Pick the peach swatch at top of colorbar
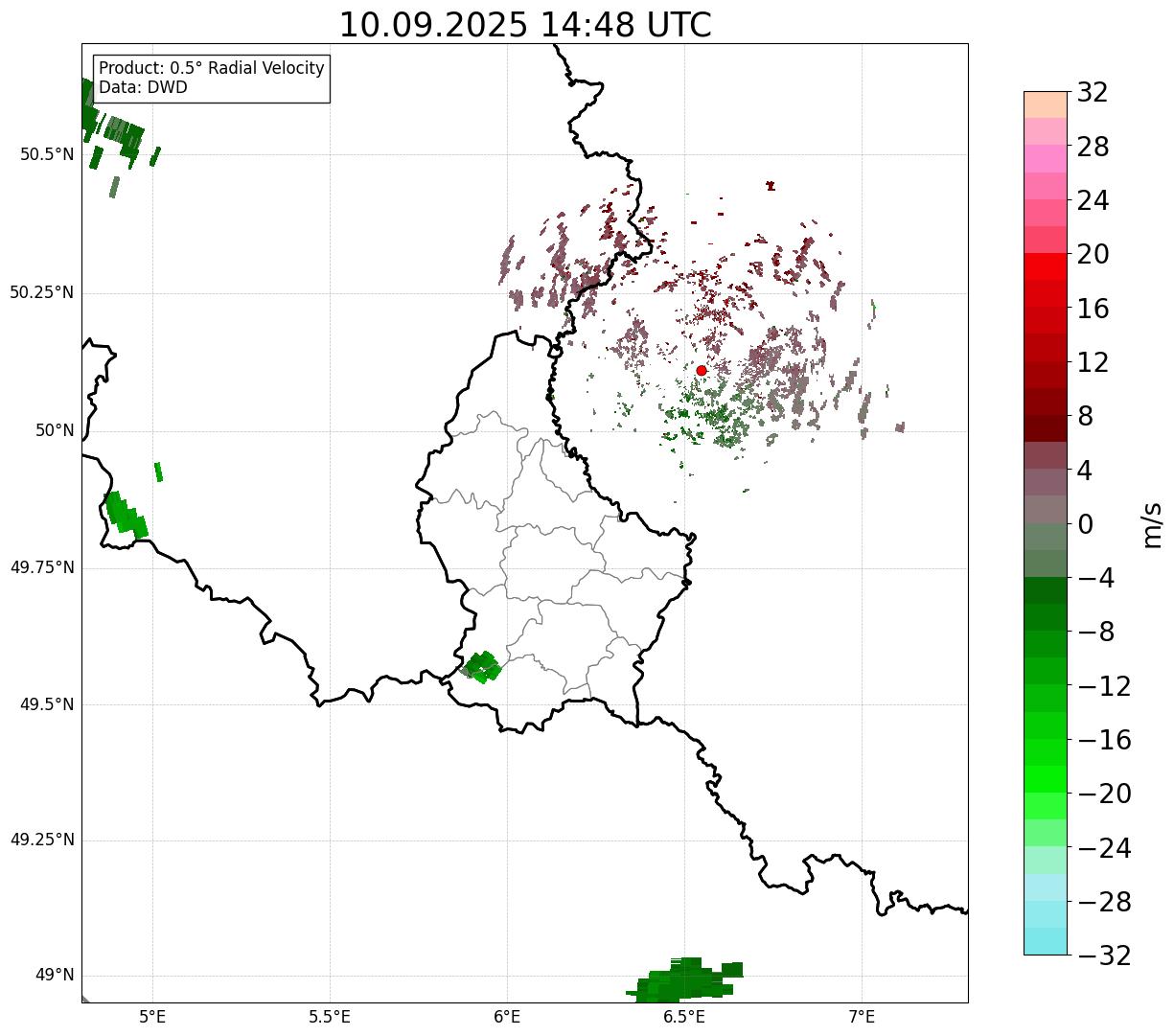 pyautogui.click(x=1046, y=104)
